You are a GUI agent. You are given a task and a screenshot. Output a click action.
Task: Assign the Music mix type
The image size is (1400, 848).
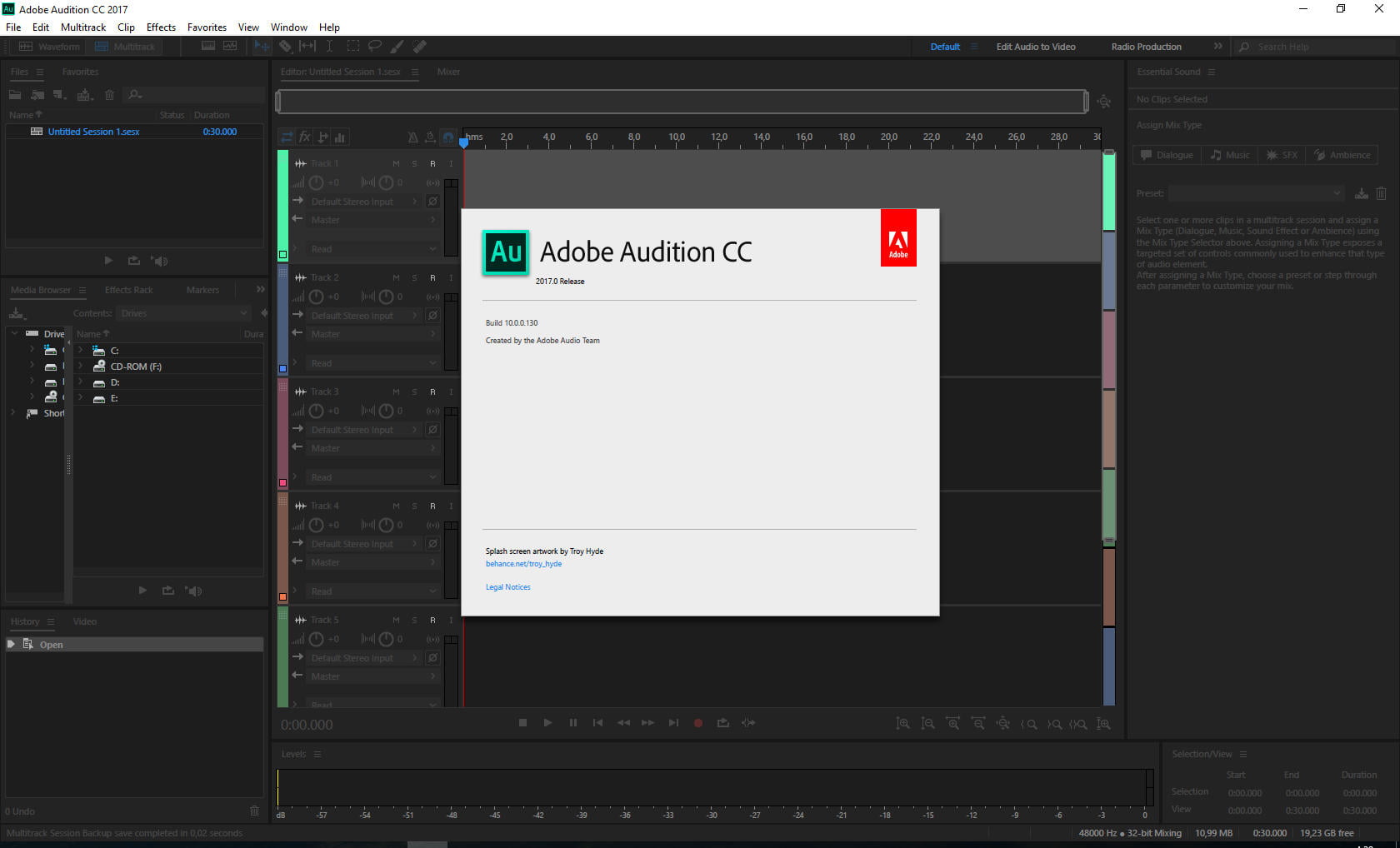tap(1230, 155)
